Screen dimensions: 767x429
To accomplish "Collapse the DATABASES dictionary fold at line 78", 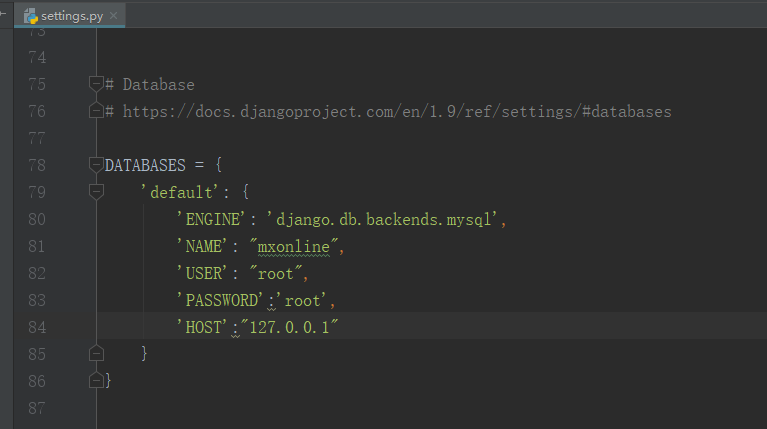I will 96,165.
